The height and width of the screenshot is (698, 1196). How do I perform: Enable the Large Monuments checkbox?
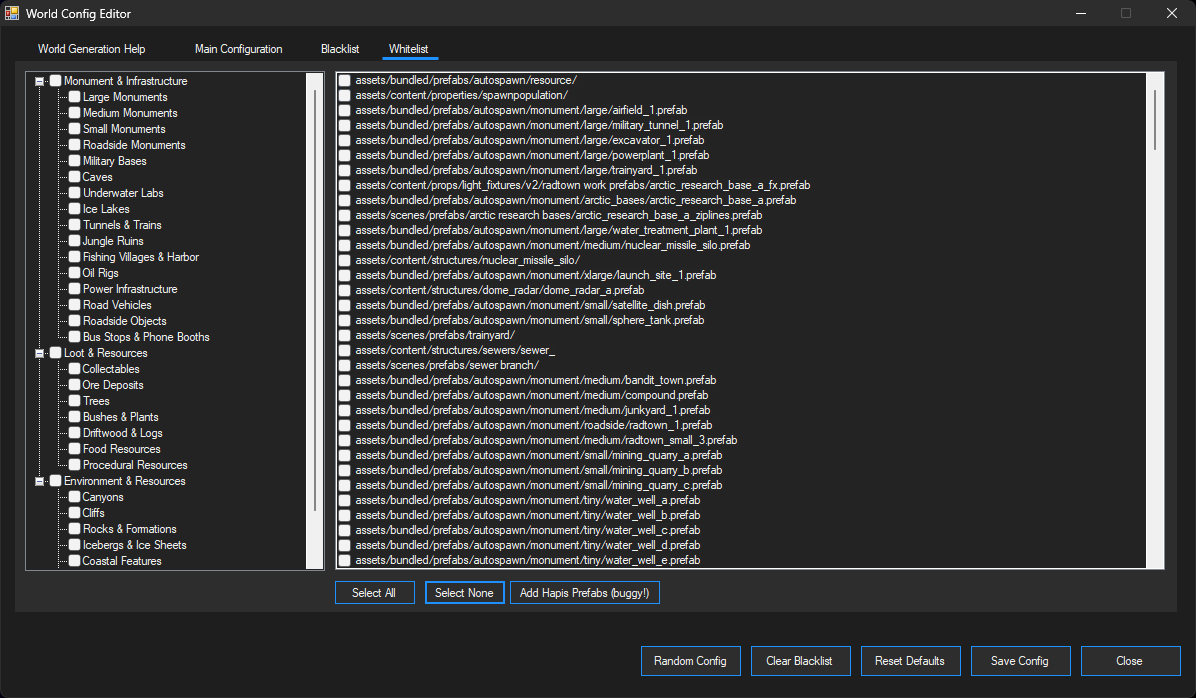click(74, 97)
